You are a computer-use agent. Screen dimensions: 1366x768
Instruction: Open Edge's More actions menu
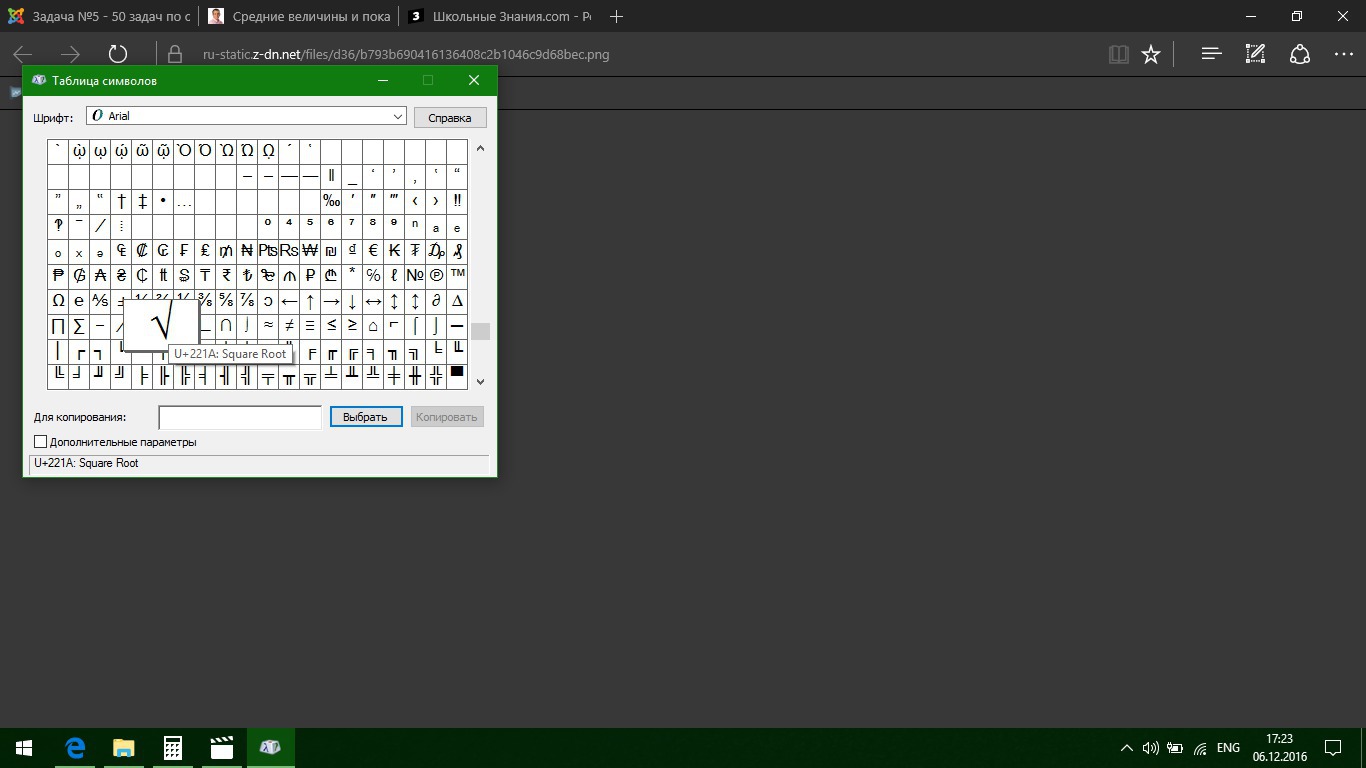pos(1344,55)
